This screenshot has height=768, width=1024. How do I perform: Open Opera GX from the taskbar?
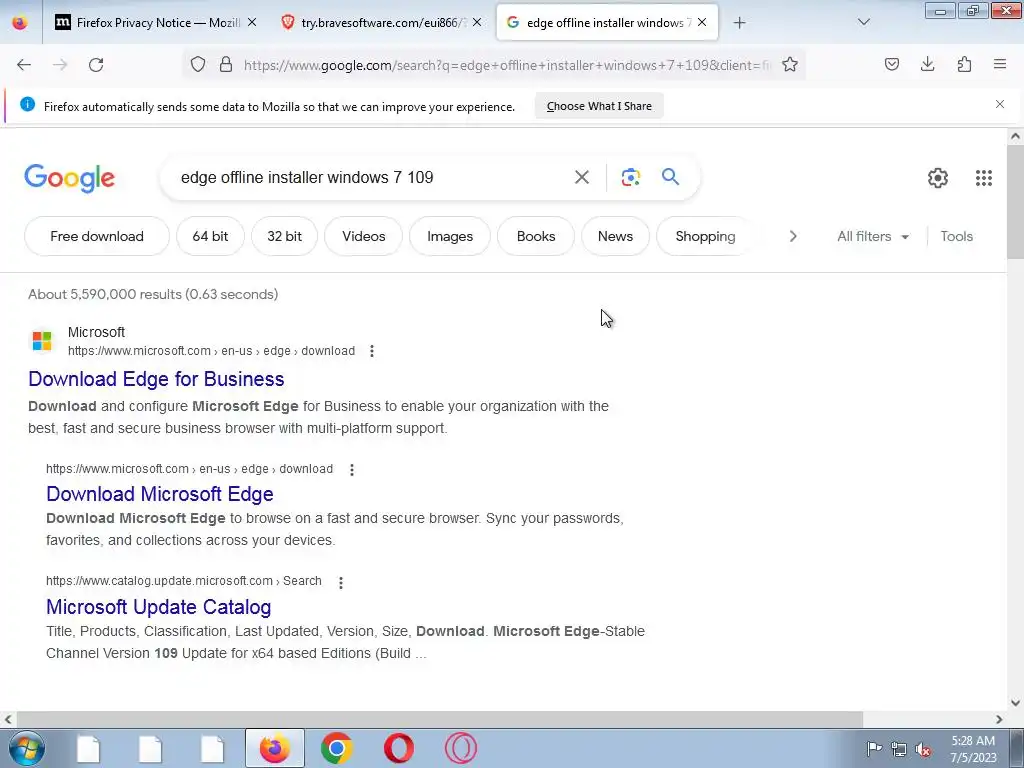point(460,748)
